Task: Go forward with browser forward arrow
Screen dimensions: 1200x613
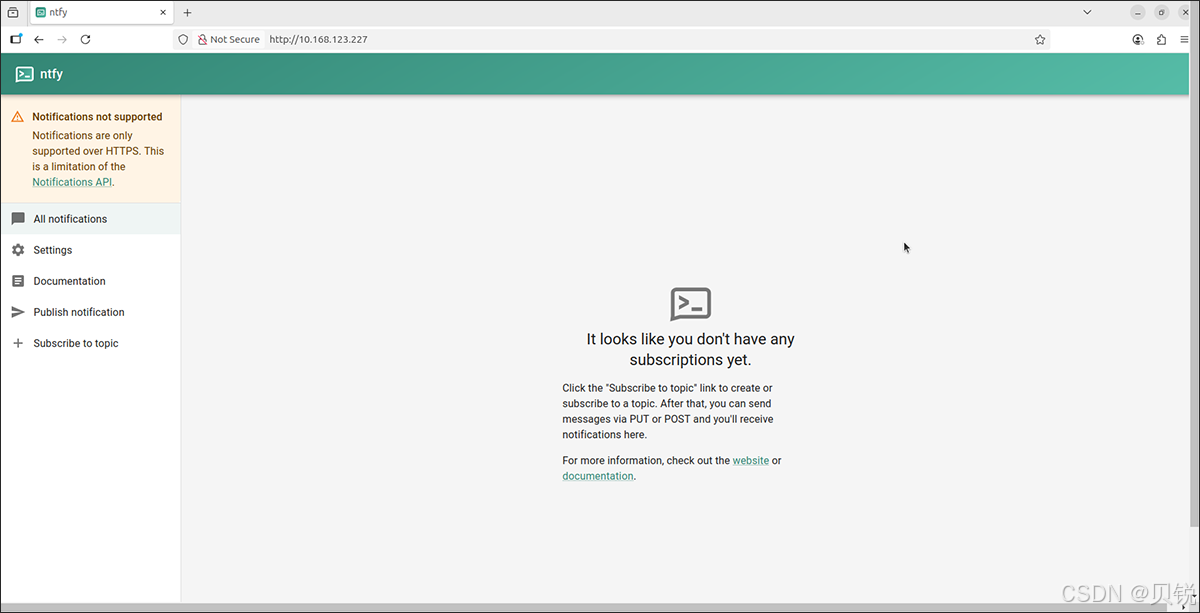Action: coord(62,39)
